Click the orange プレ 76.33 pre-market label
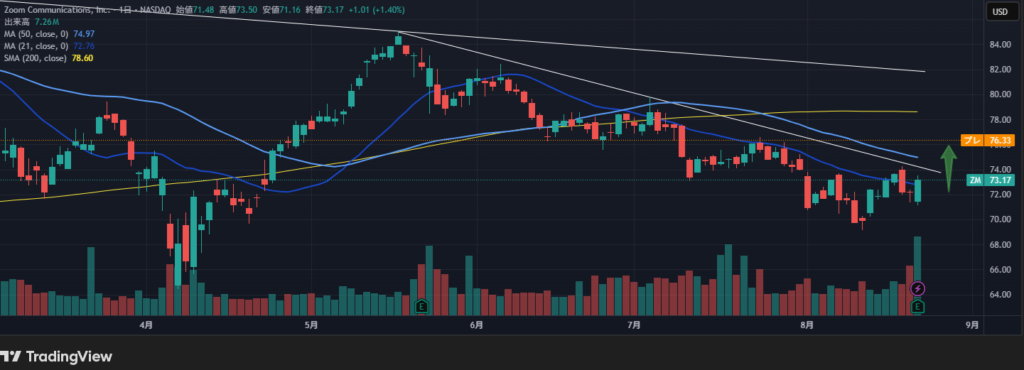This screenshot has width=1024, height=370. (987, 140)
